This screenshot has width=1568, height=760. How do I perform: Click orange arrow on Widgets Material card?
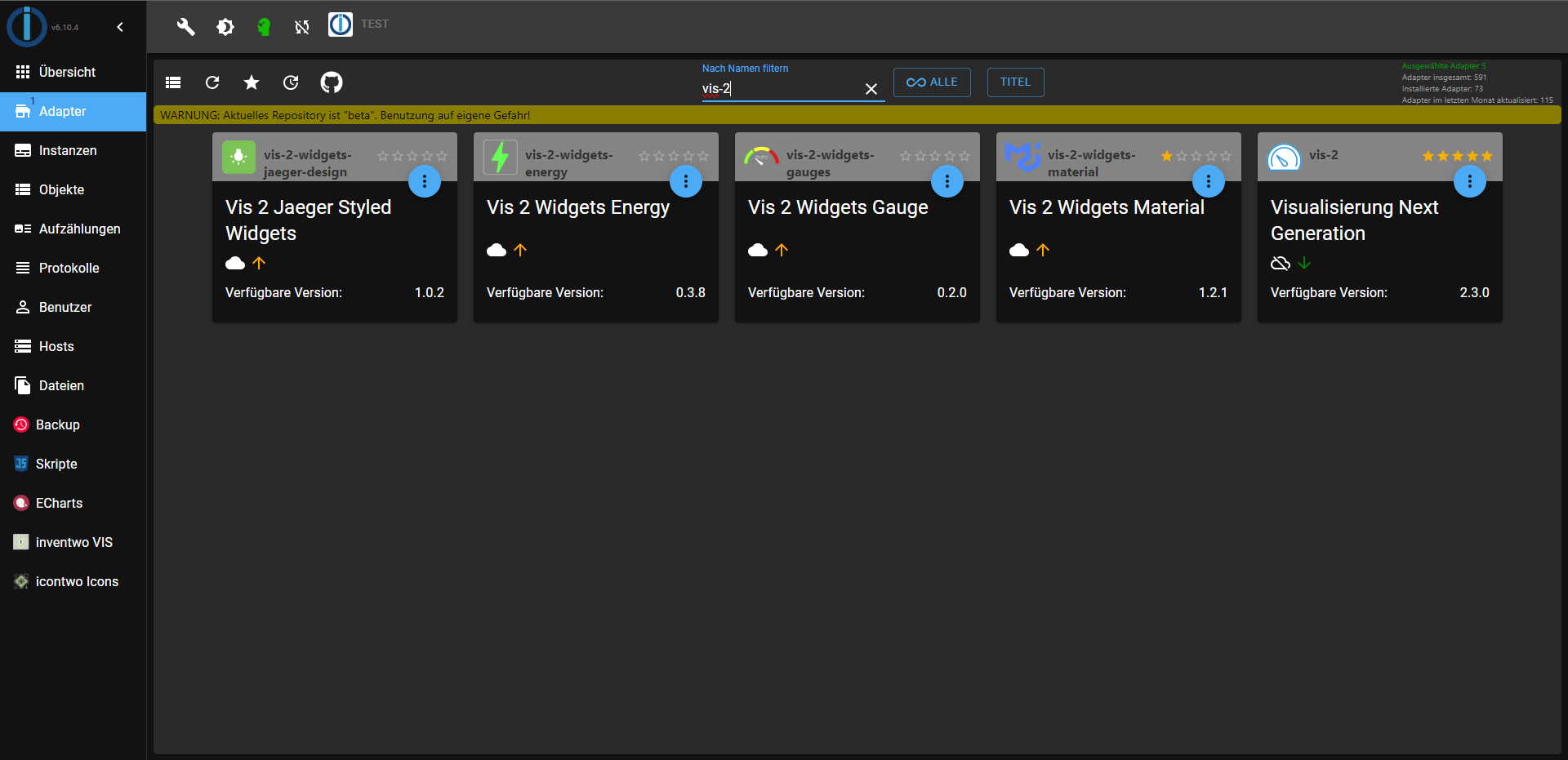click(x=1043, y=250)
